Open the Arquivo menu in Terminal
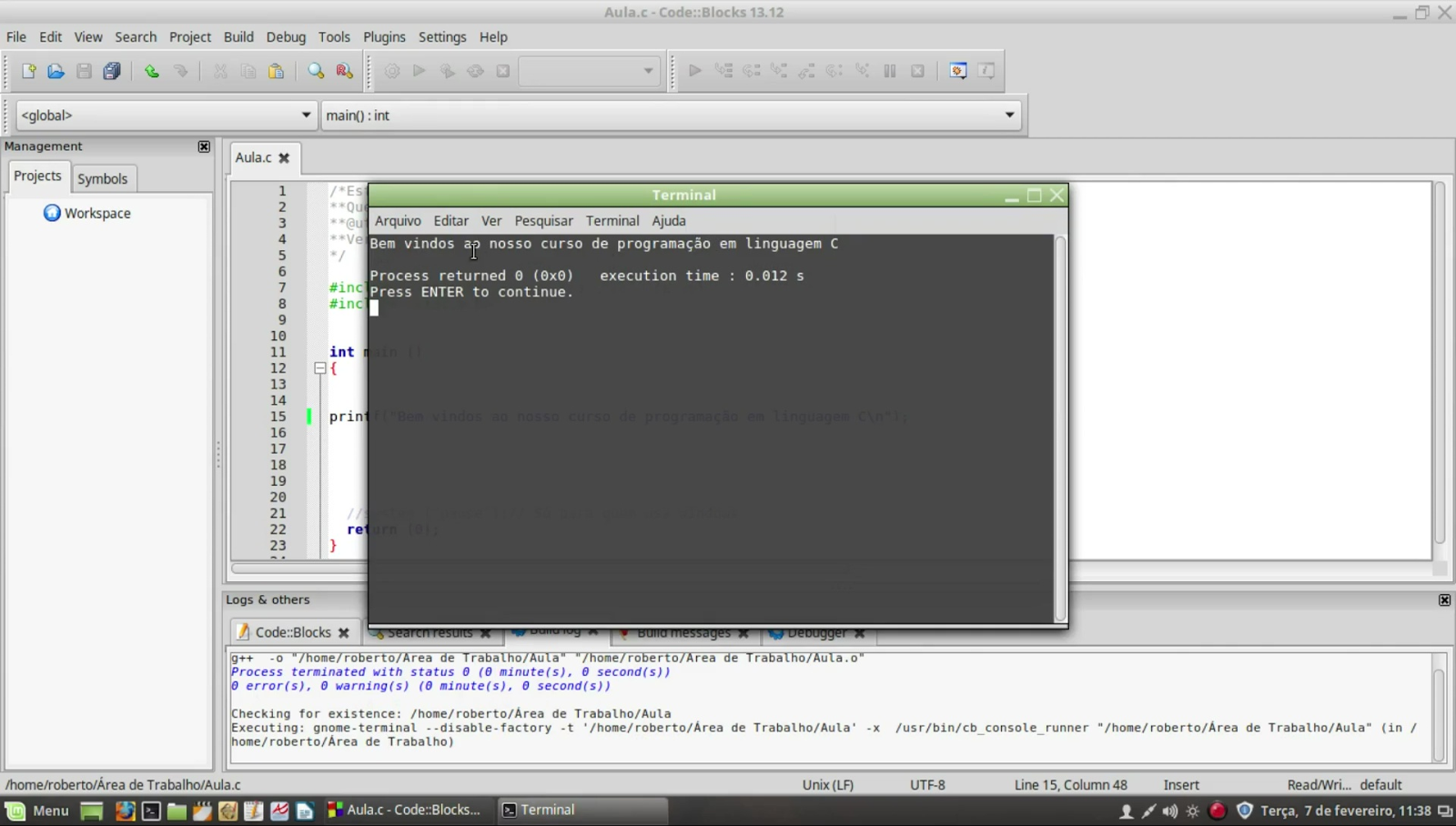 pos(398,221)
